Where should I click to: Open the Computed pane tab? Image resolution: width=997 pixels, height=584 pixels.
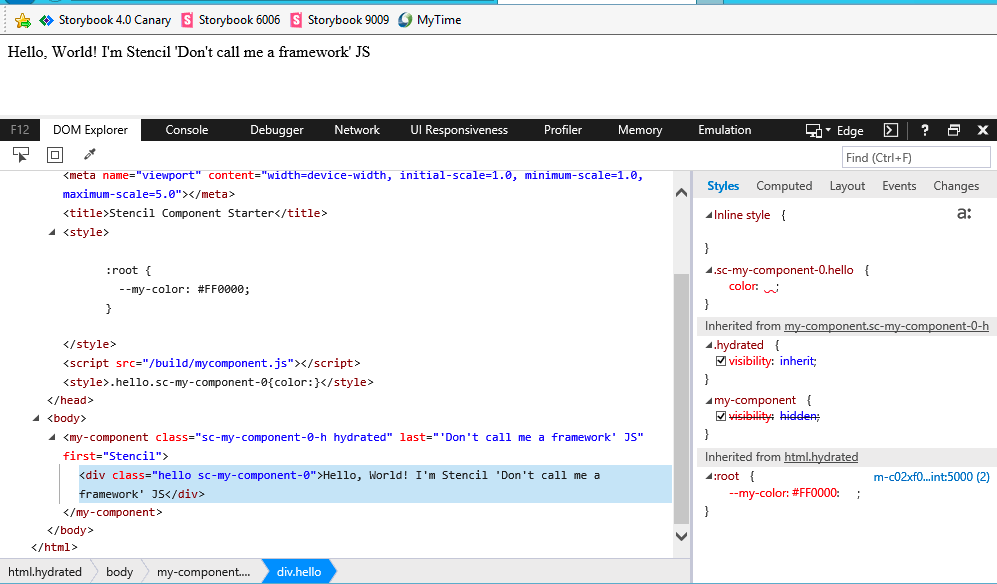(x=784, y=186)
